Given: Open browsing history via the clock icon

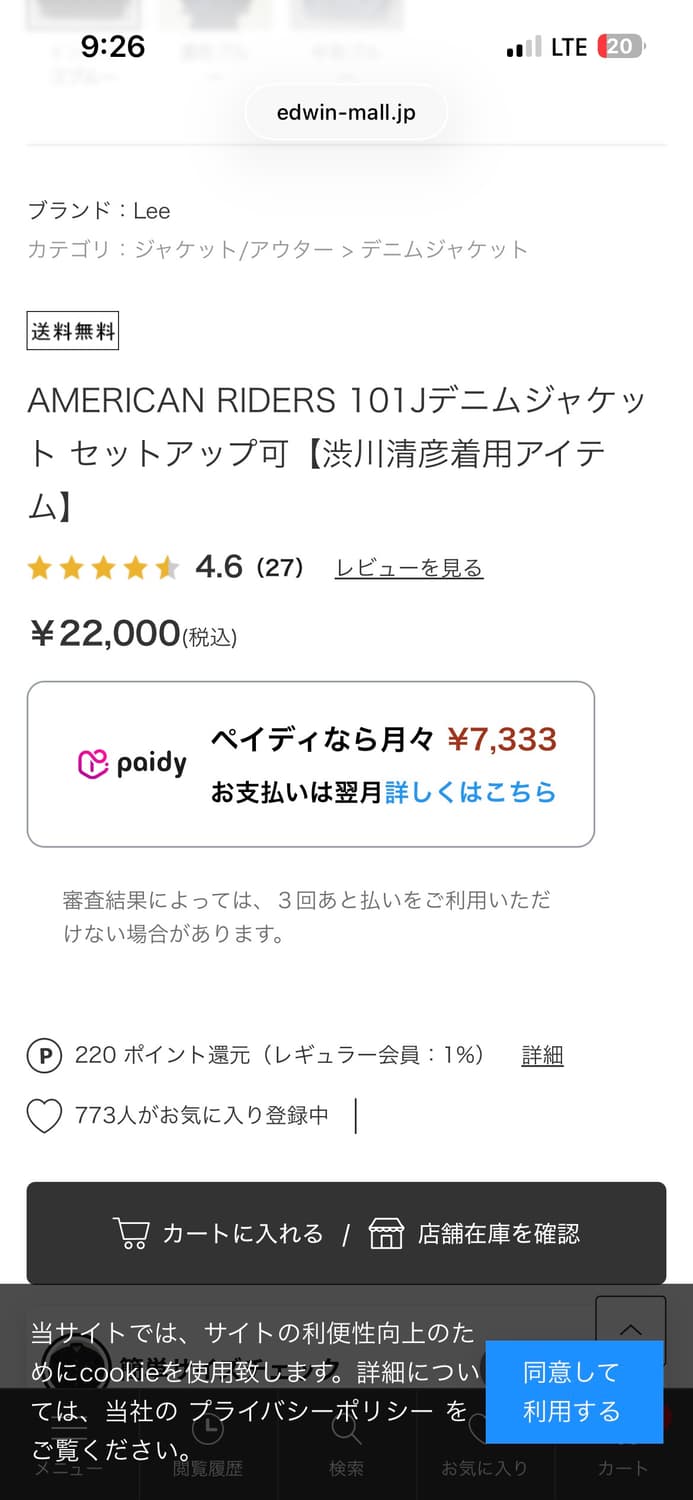Looking at the screenshot, I should (x=208, y=1434).
